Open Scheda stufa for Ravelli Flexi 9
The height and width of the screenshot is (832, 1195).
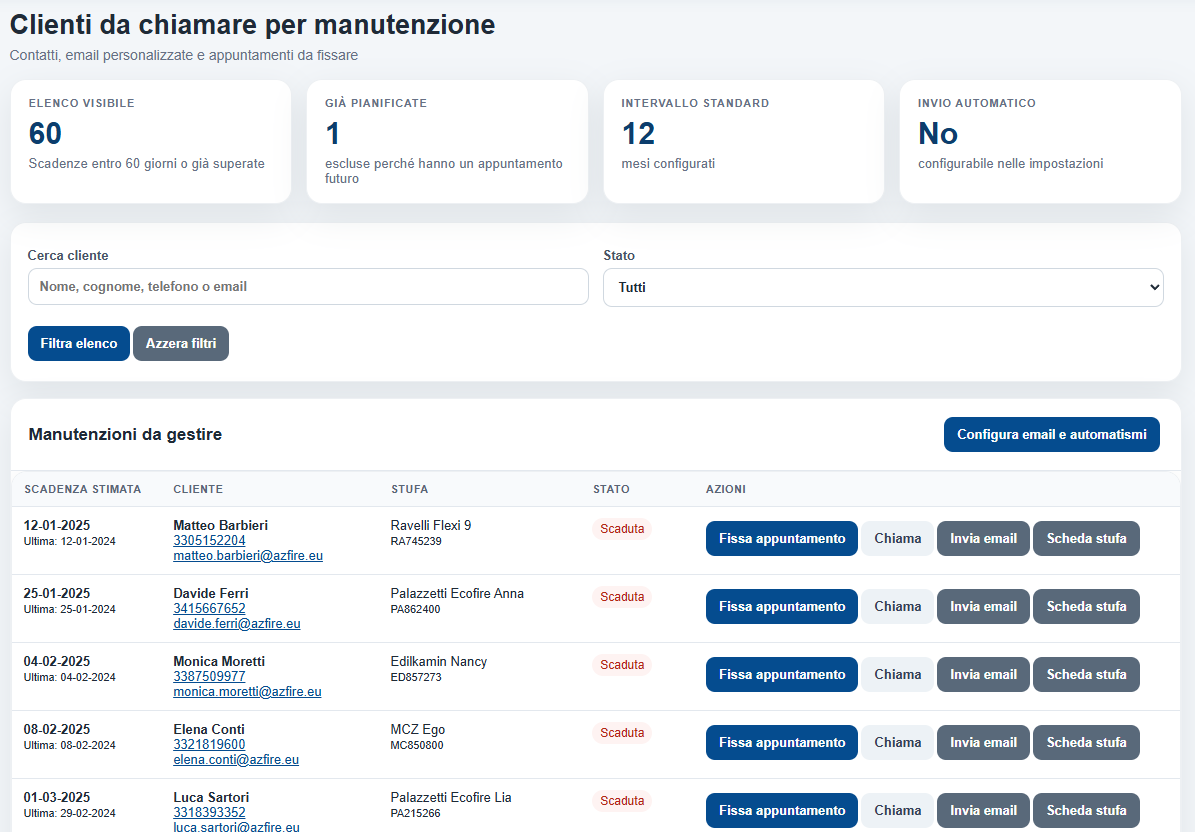(1086, 539)
